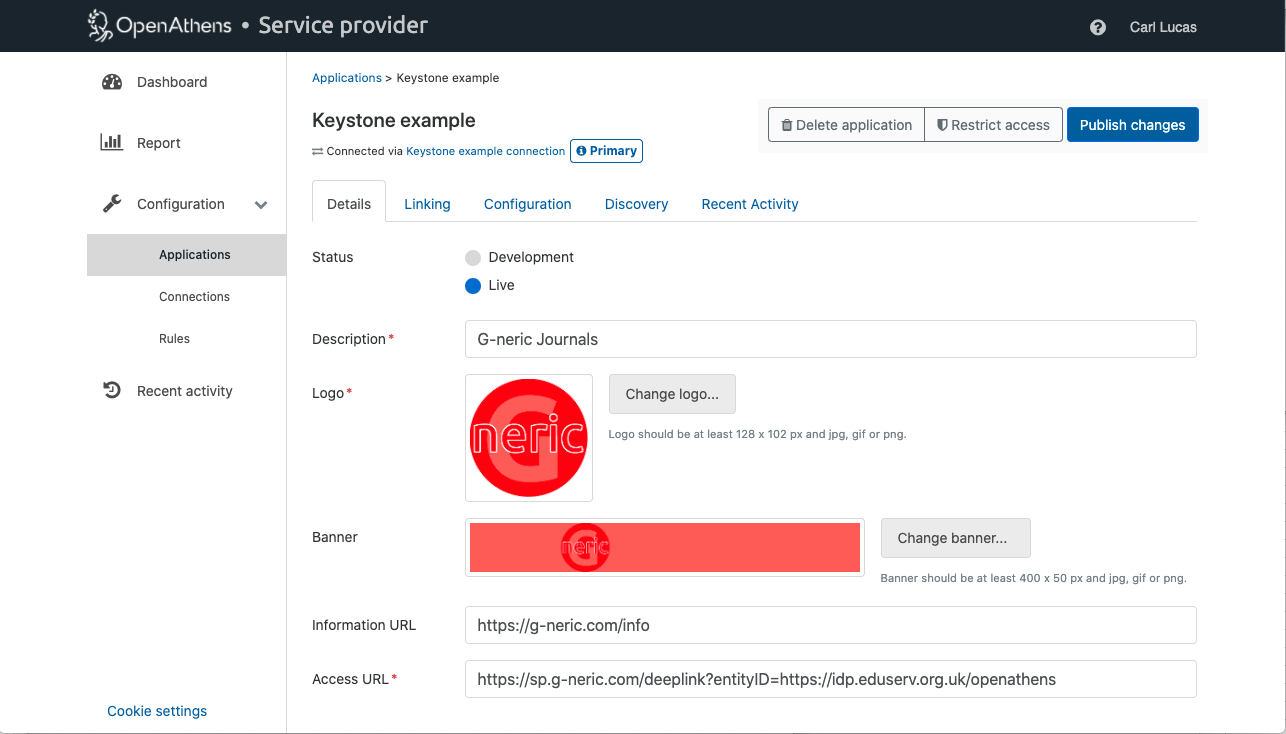Click the Delete application button
Screen dimensions: 1286x734
846,125
